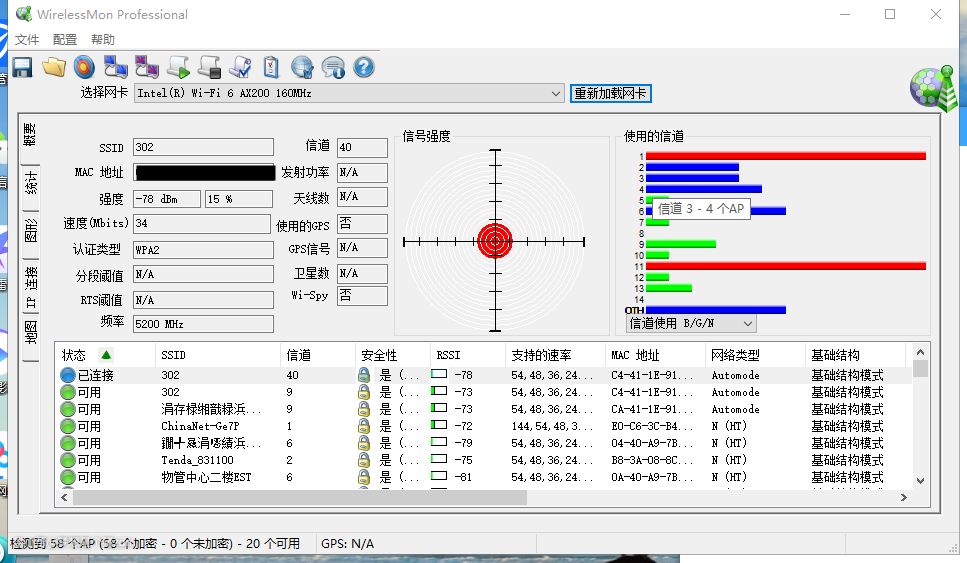The height and width of the screenshot is (563, 967).
Task: Click the 速度(Mbits) field showing 34
Action: 202,223
